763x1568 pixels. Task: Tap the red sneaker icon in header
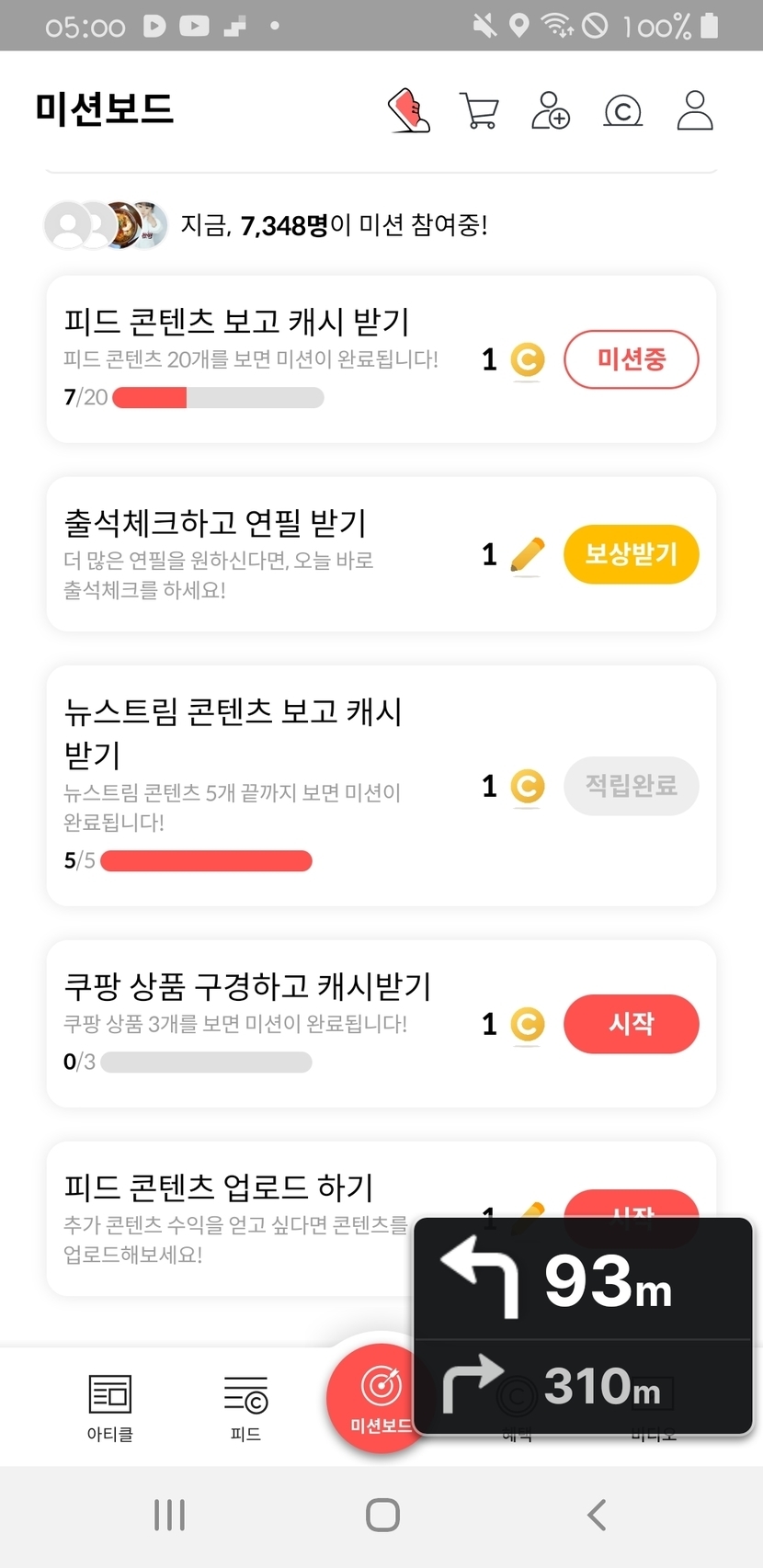pos(409,110)
